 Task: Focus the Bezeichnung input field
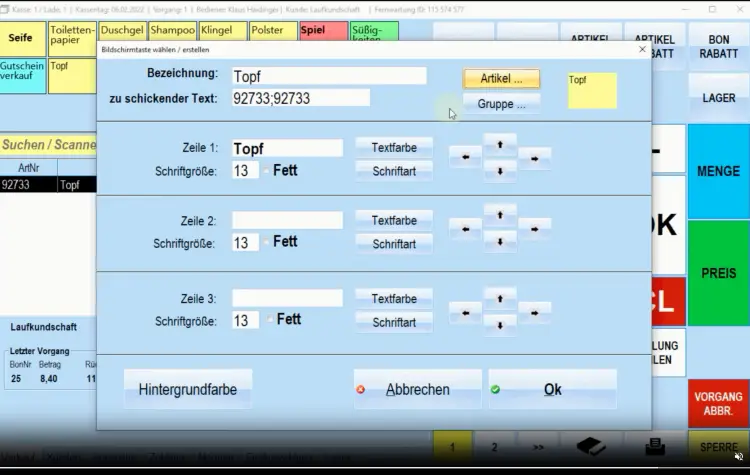(x=329, y=76)
